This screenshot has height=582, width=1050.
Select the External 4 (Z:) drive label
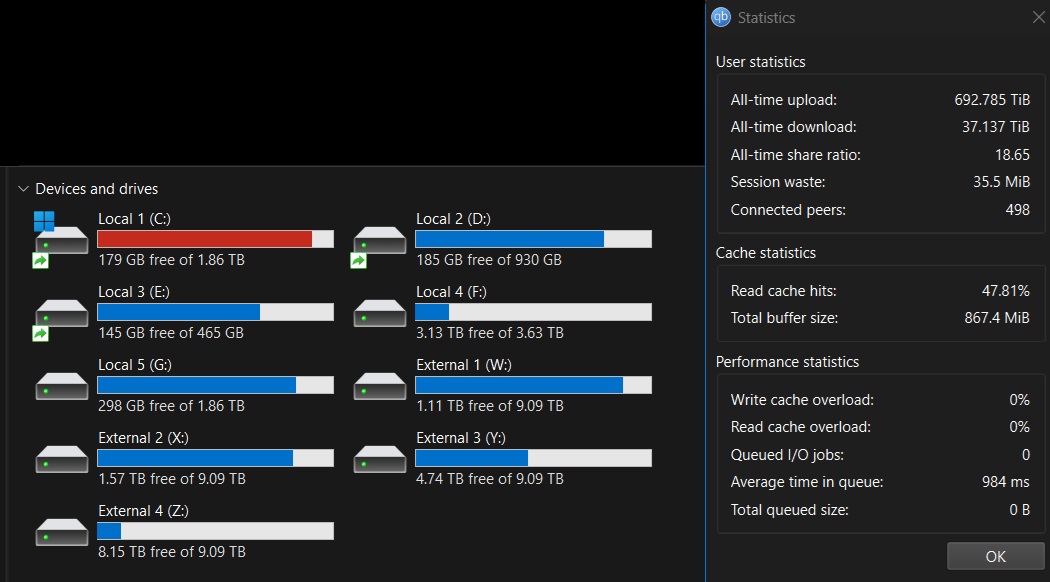pos(143,511)
